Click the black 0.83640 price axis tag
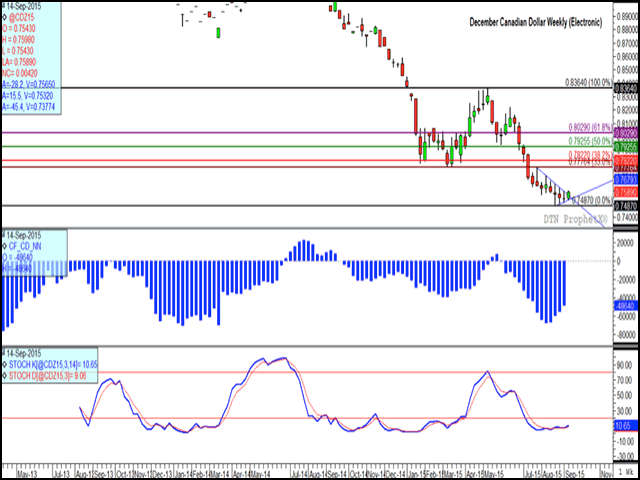 [627, 88]
